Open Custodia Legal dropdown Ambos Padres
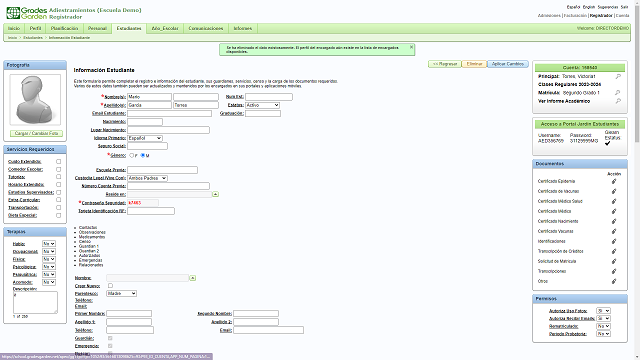 coord(147,178)
